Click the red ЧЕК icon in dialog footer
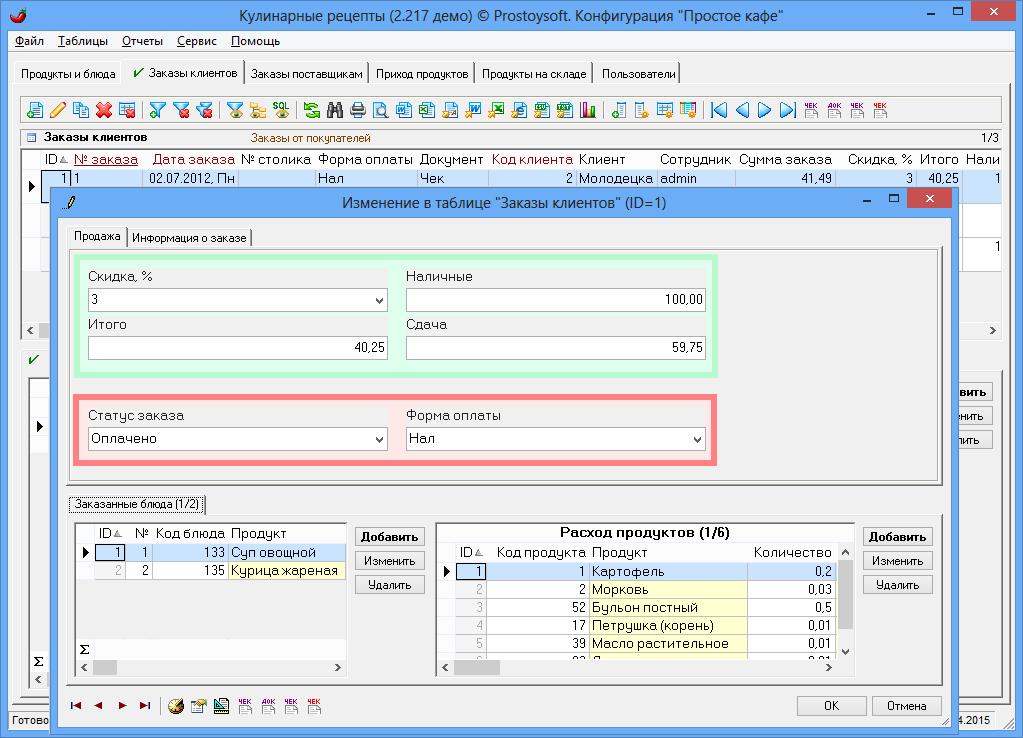 (x=314, y=706)
